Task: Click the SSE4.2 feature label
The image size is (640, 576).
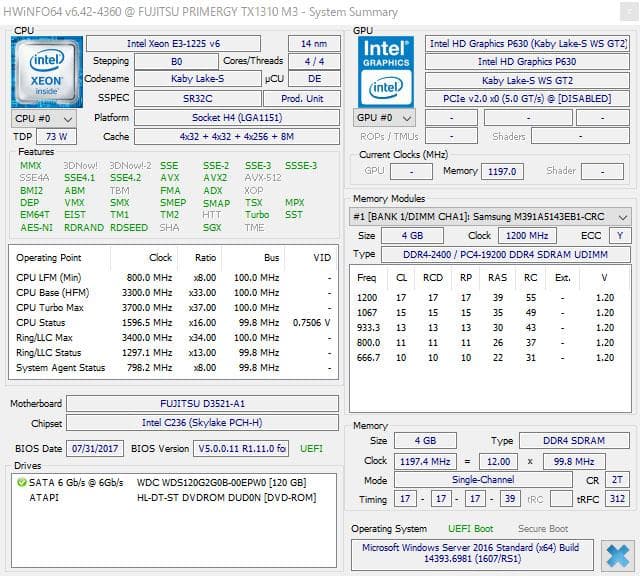Action: tap(125, 178)
